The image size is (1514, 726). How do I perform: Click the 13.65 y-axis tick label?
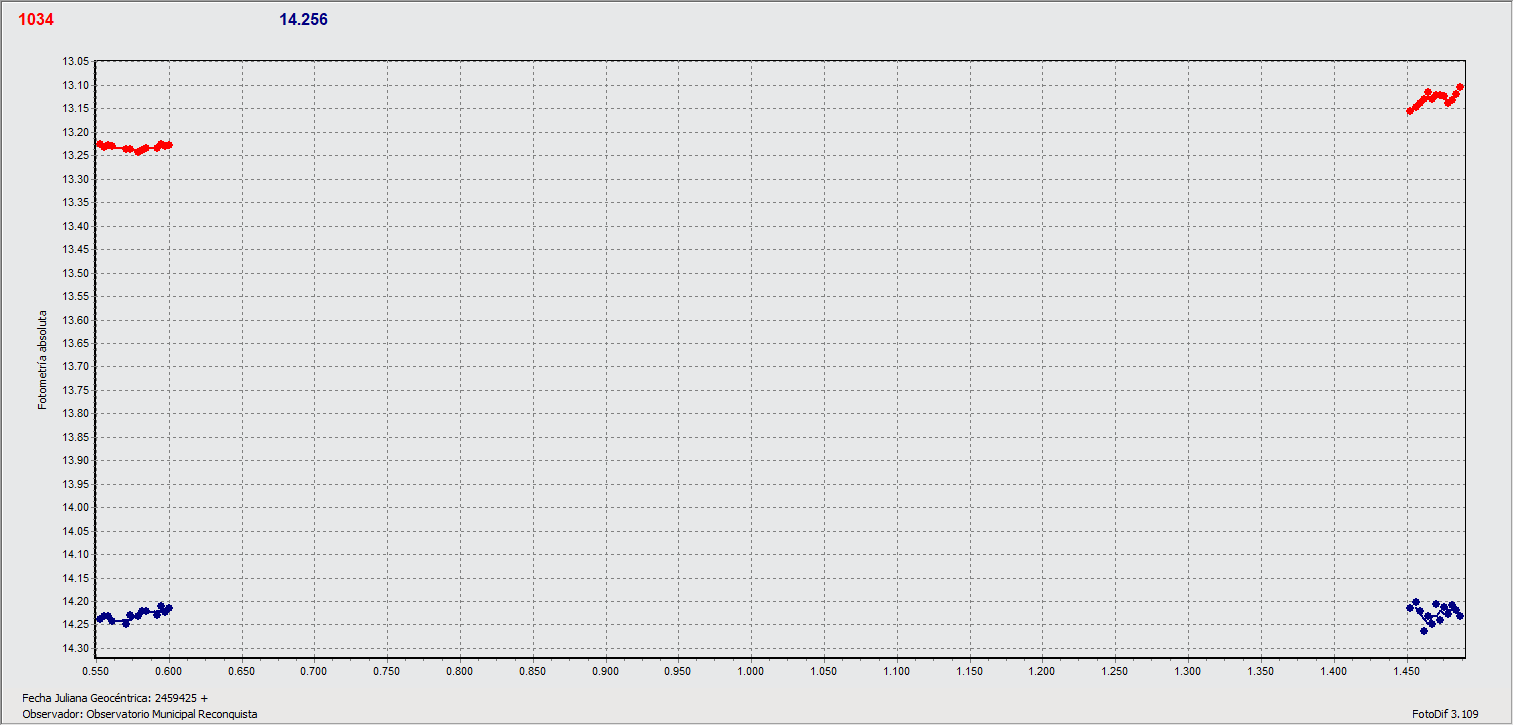(x=75, y=343)
